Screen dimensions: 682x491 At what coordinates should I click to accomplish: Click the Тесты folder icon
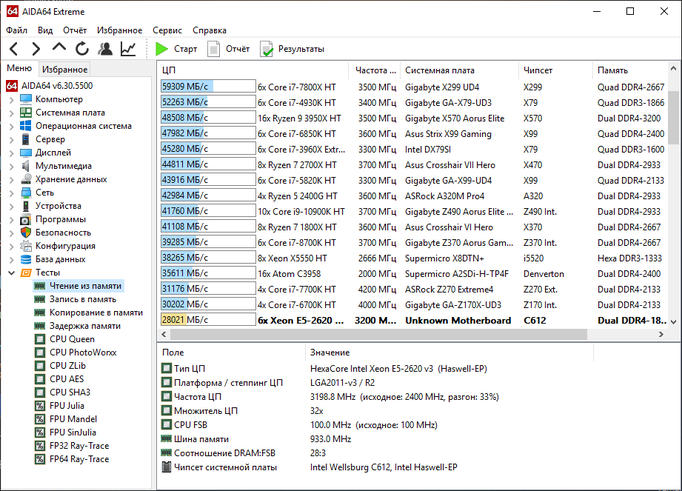(26, 273)
